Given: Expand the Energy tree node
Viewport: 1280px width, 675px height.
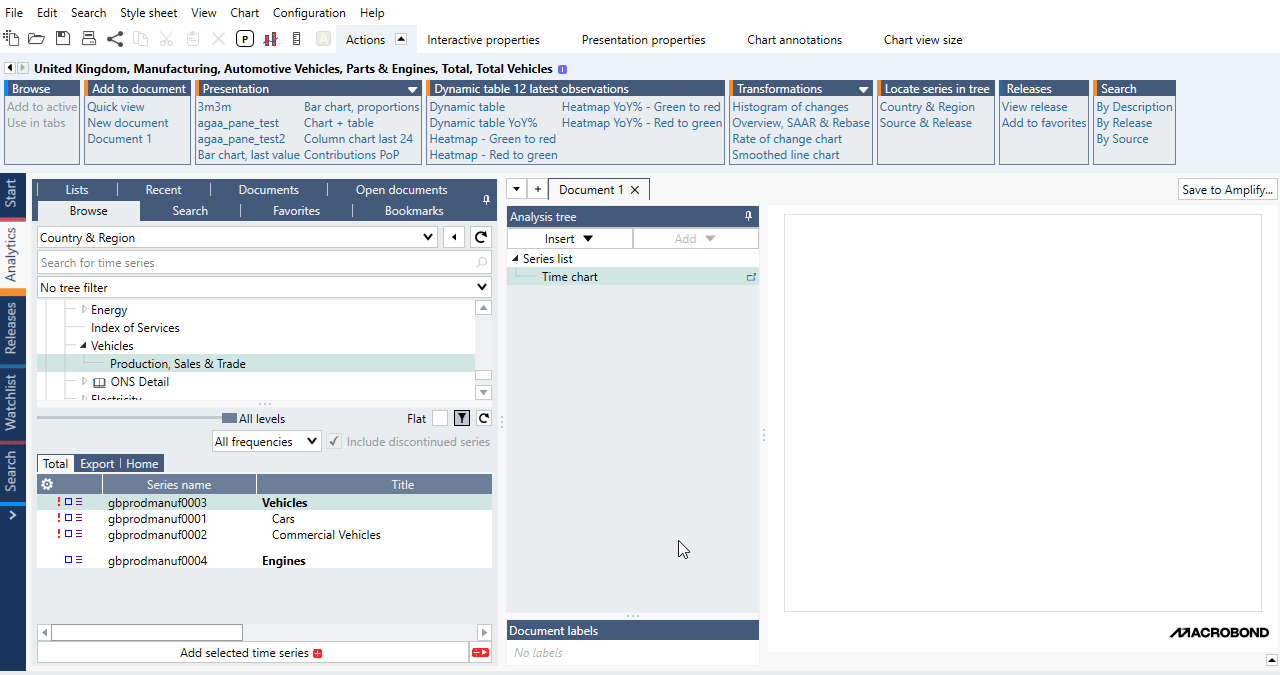Looking at the screenshot, I should coord(84,310).
